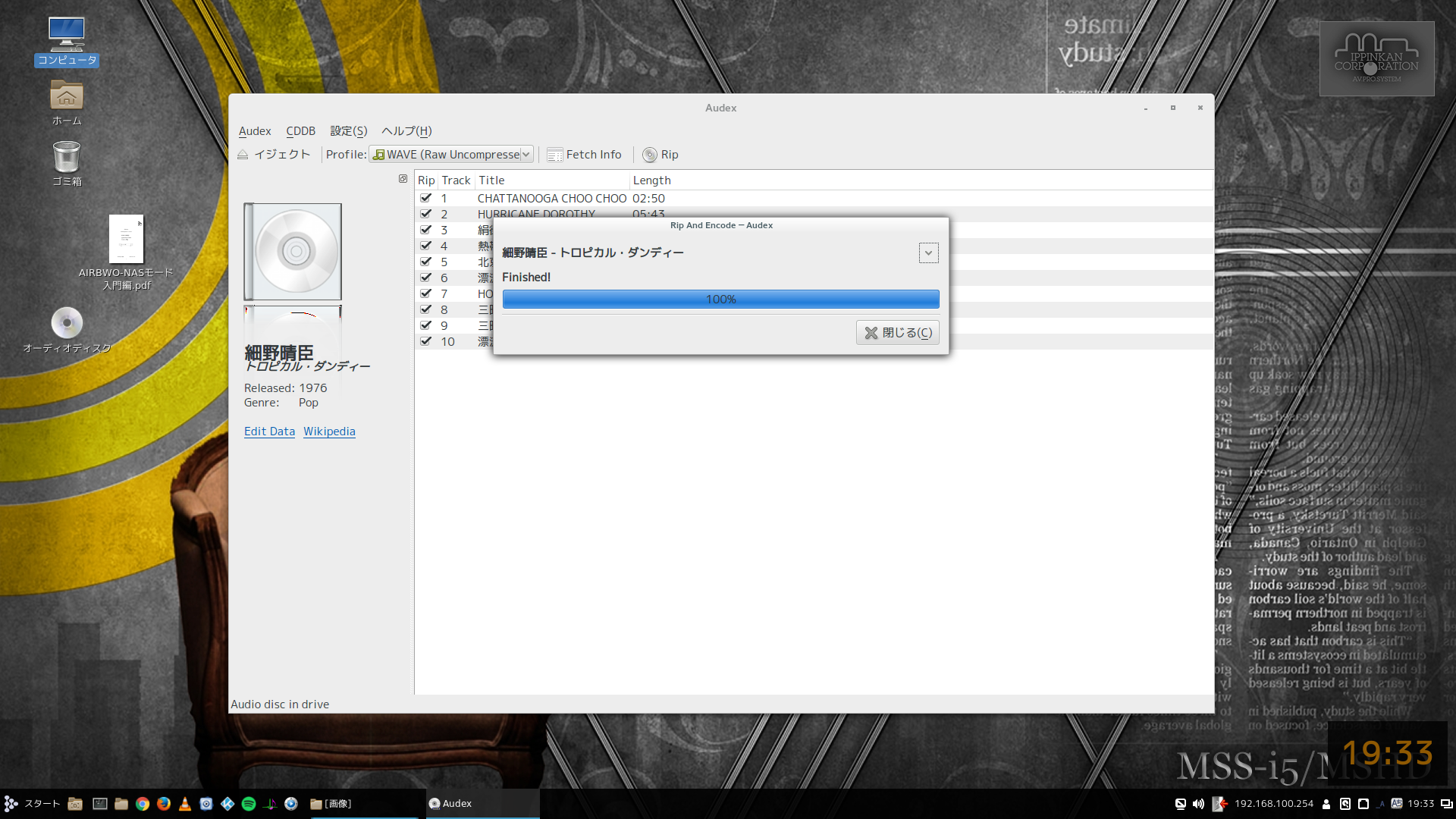Uncheck rip checkbox for track 1

426,198
